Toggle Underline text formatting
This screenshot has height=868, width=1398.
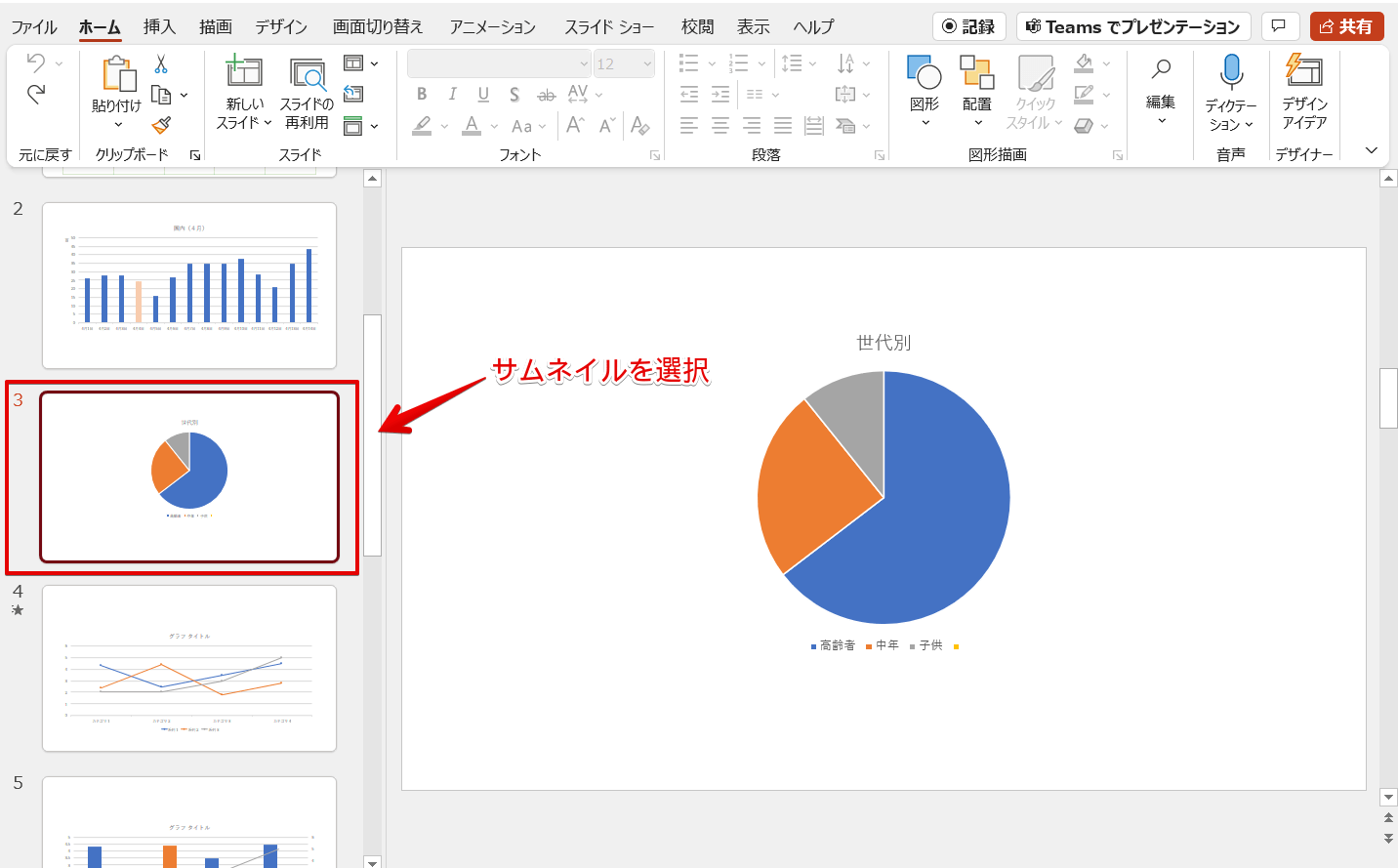tap(483, 95)
